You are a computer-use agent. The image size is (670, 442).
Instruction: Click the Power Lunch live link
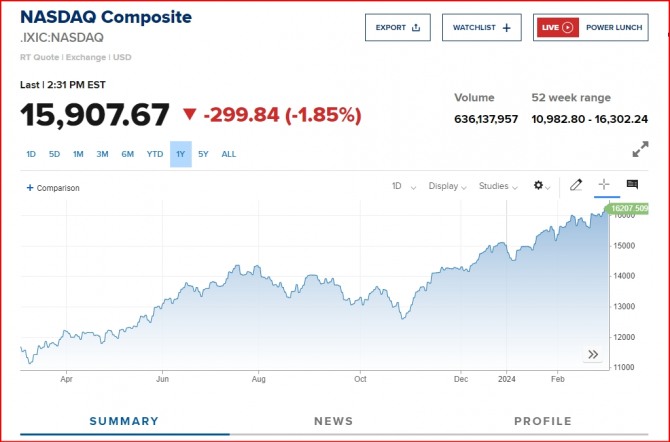[614, 28]
